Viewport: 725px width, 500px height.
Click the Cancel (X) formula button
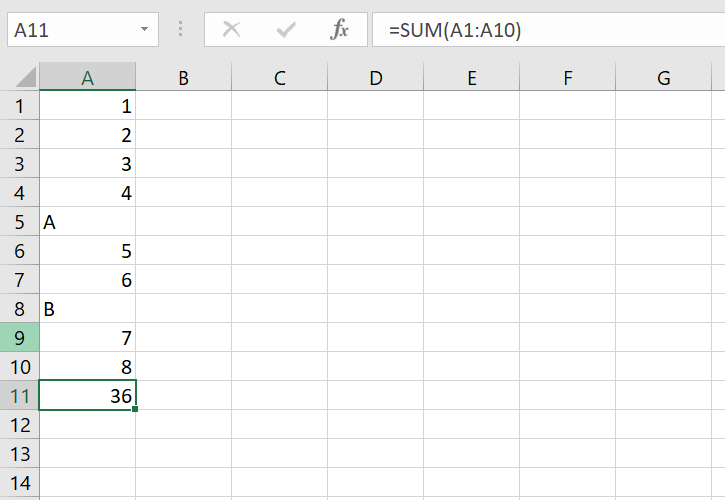click(231, 30)
